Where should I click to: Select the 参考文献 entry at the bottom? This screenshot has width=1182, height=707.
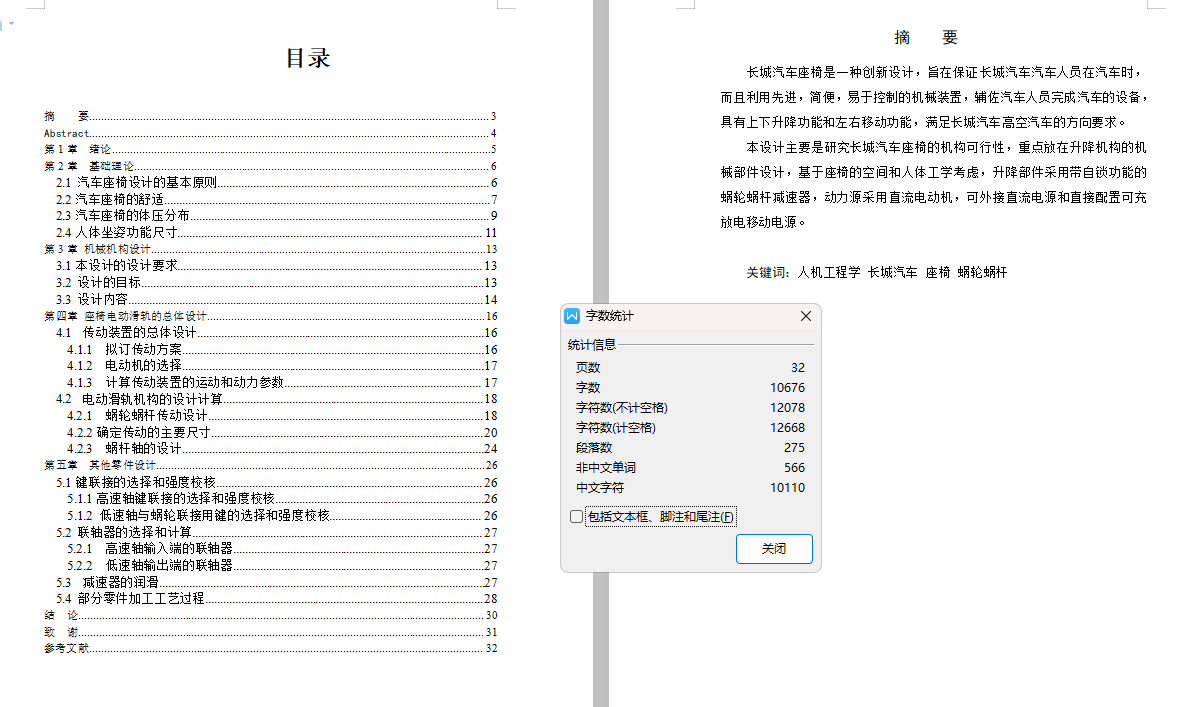point(65,648)
